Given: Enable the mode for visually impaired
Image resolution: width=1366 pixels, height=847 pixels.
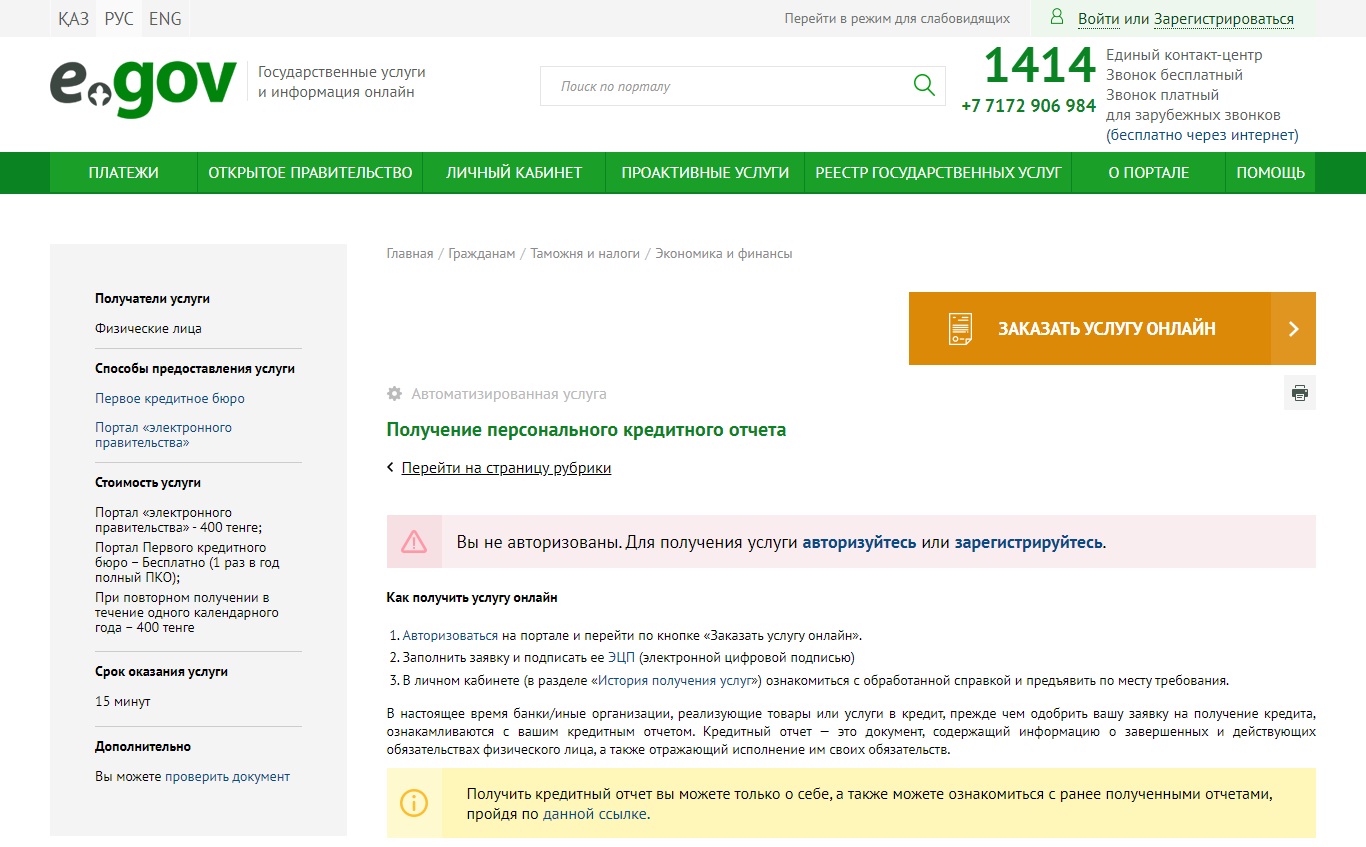Looking at the screenshot, I should pyautogui.click(x=897, y=19).
